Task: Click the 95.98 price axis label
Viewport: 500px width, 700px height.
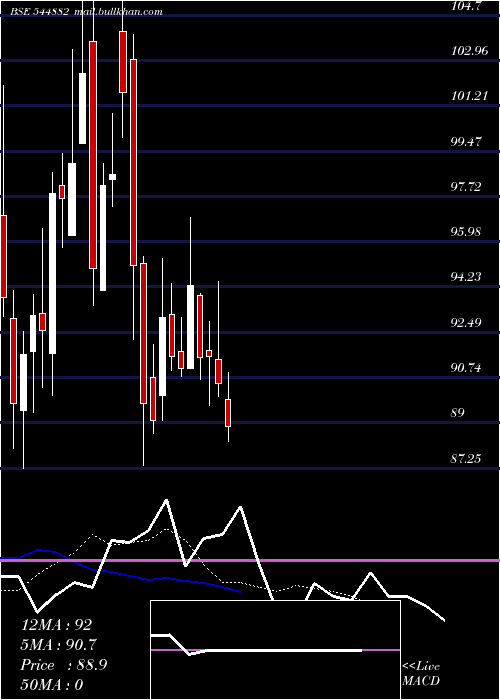Action: pyautogui.click(x=467, y=232)
